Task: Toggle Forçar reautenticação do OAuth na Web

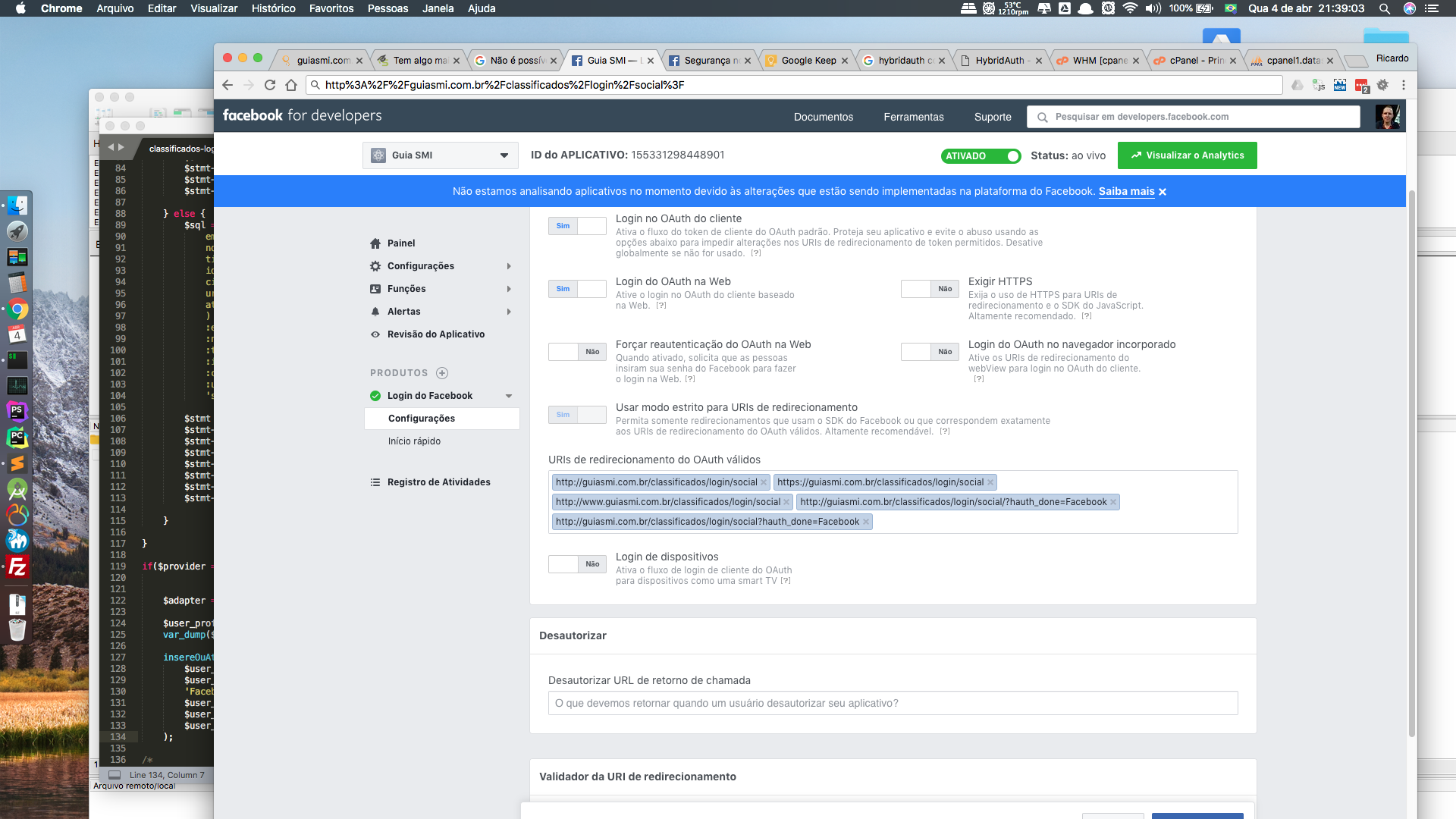Action: pyautogui.click(x=577, y=352)
